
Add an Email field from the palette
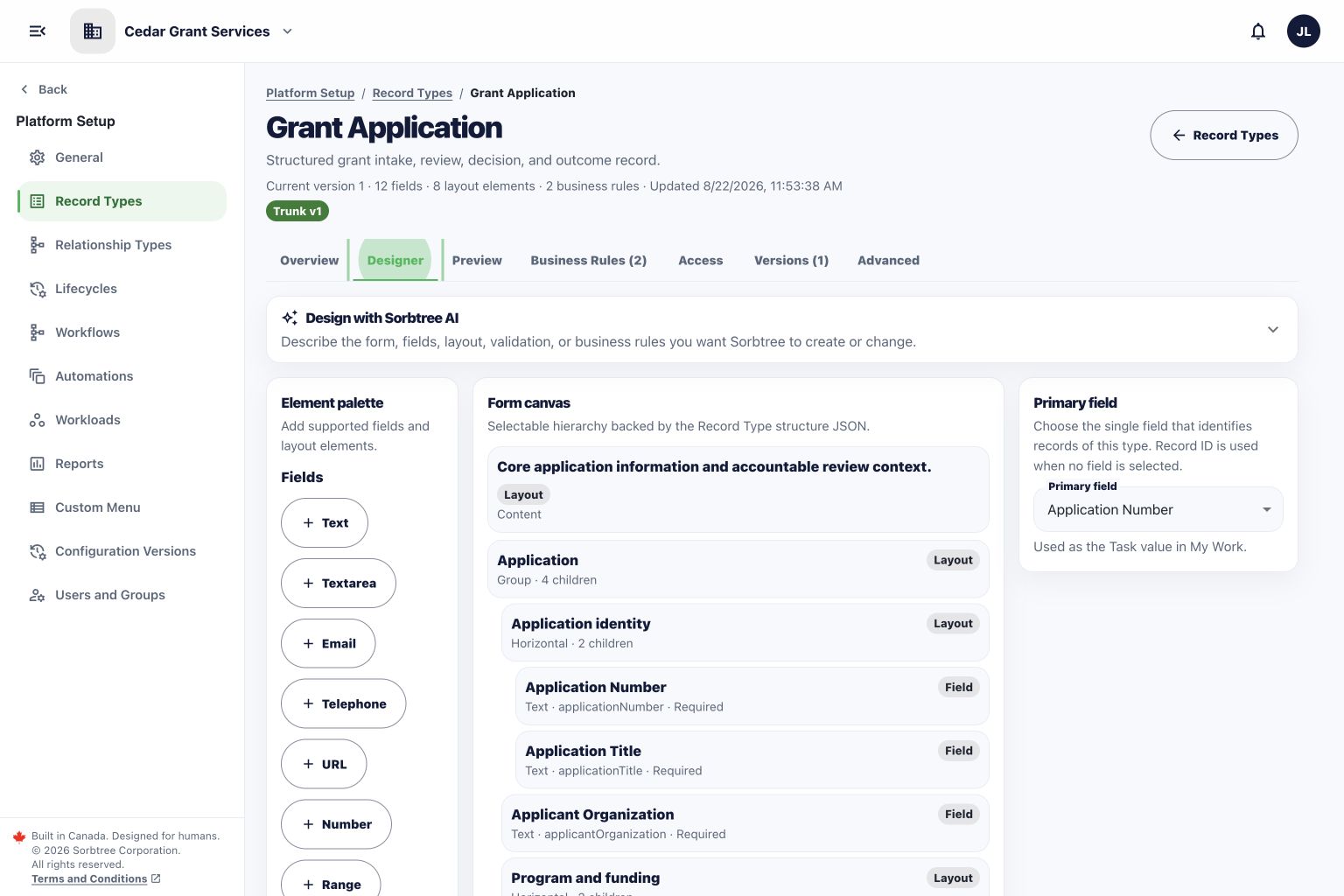(x=328, y=643)
